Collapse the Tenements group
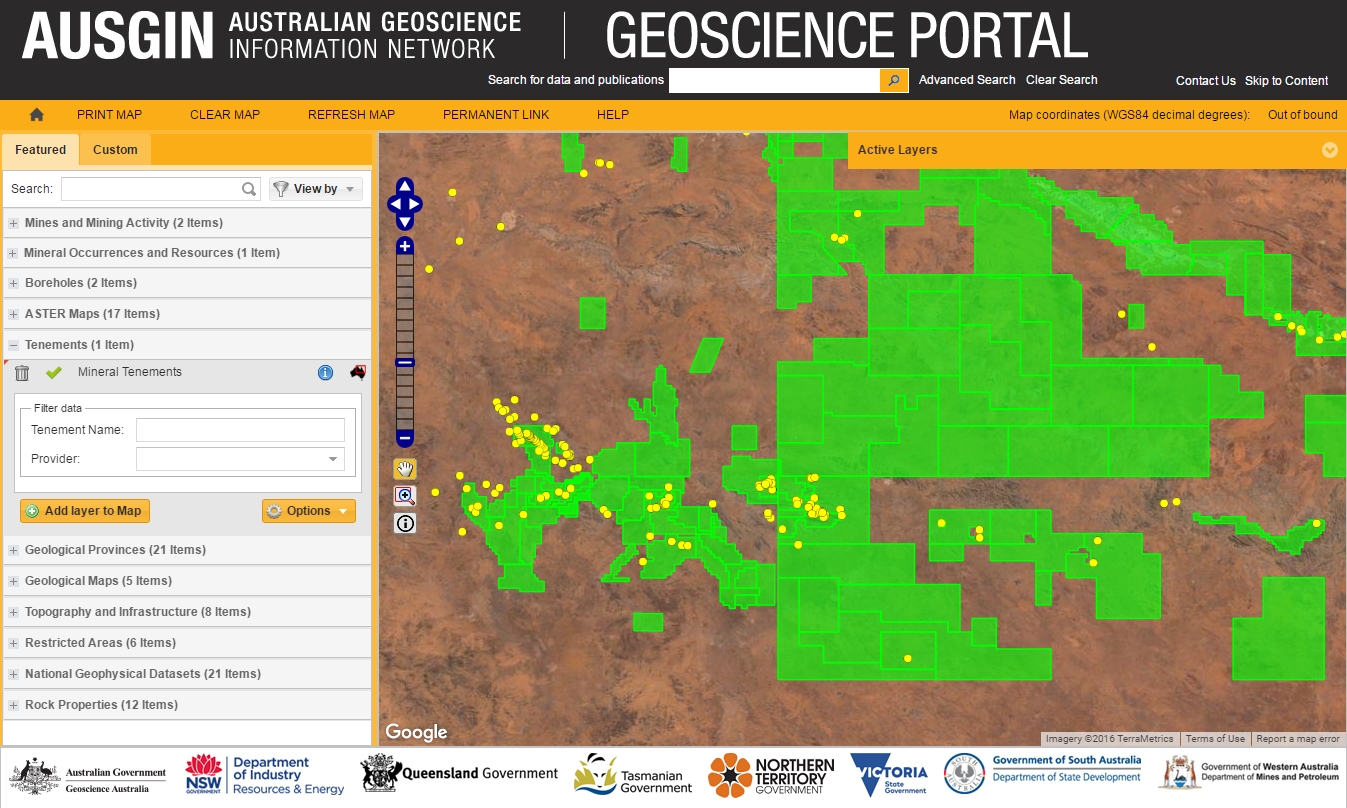1347x808 pixels. pyautogui.click(x=14, y=345)
